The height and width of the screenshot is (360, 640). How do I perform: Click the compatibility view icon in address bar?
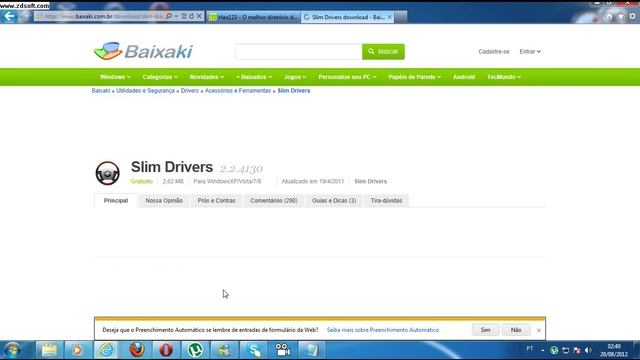pos(184,16)
